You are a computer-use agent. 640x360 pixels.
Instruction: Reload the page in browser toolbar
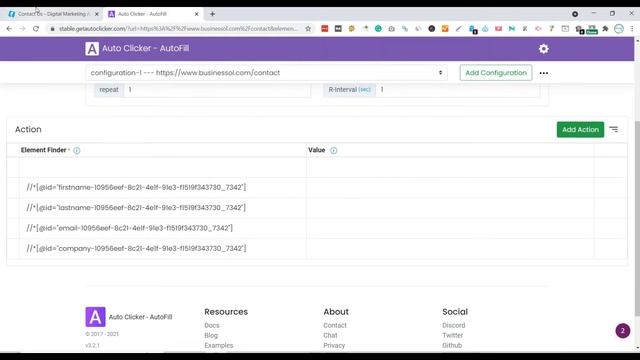coord(36,29)
